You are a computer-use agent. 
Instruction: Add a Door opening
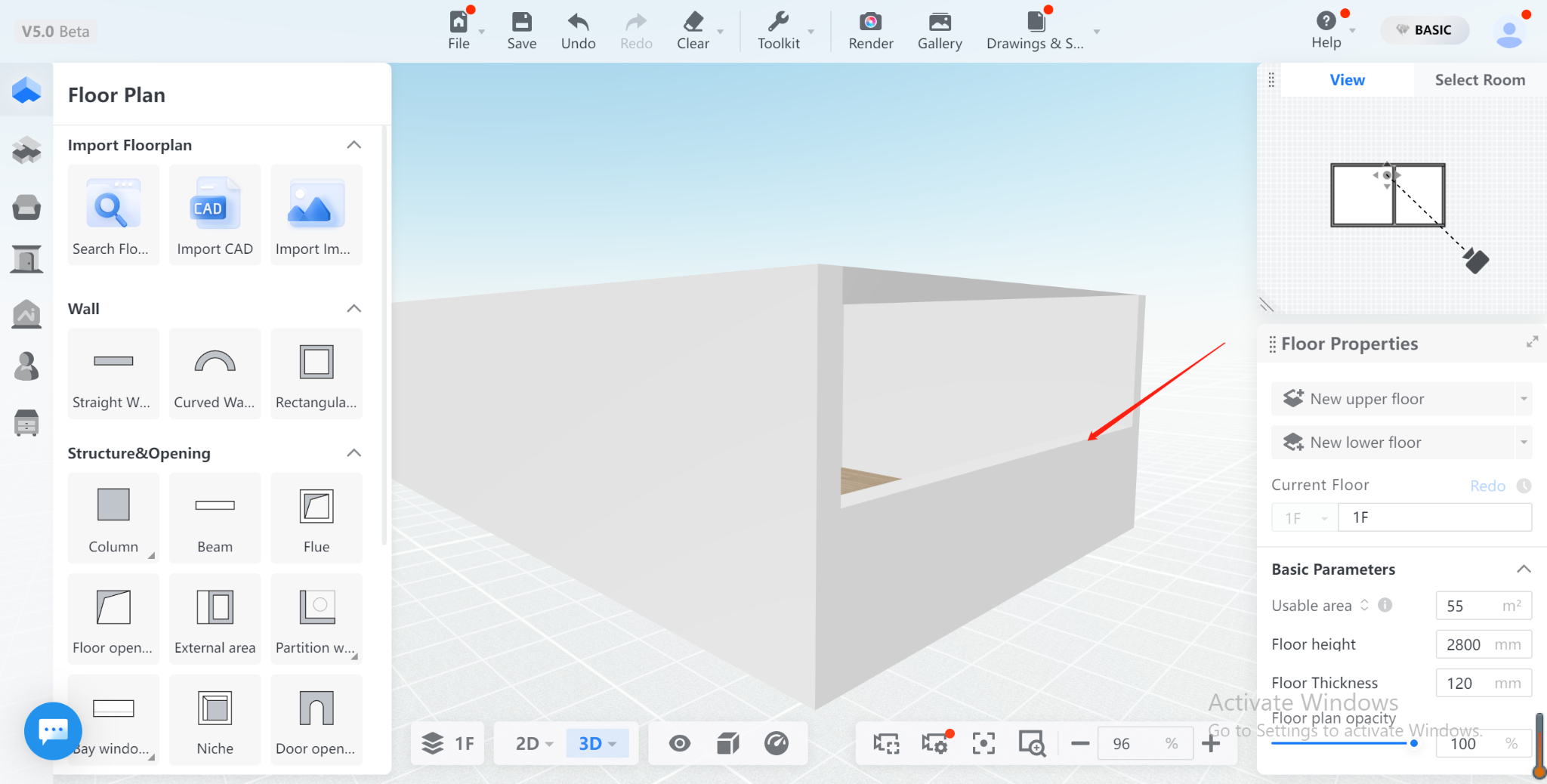317,720
